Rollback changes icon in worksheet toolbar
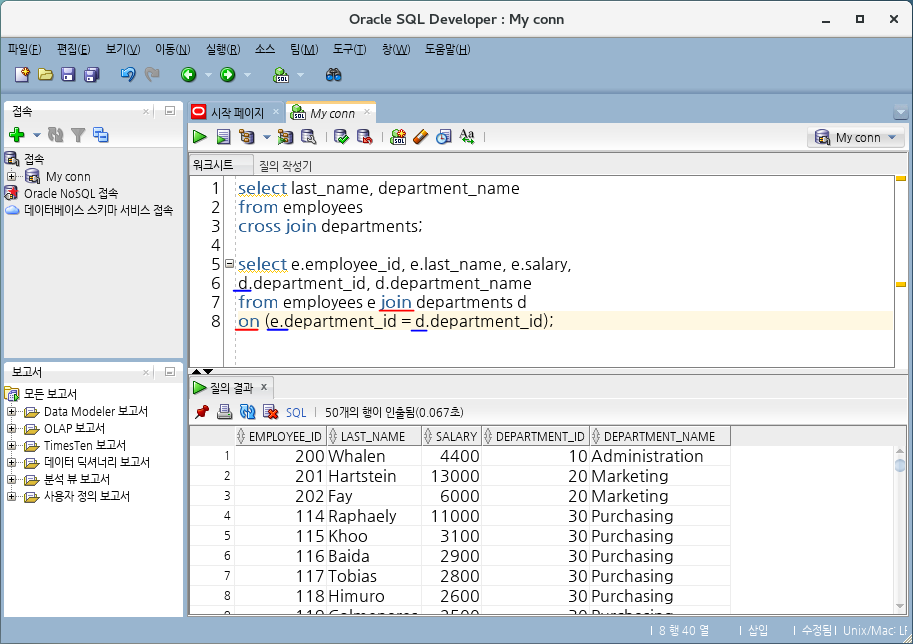 click(365, 137)
